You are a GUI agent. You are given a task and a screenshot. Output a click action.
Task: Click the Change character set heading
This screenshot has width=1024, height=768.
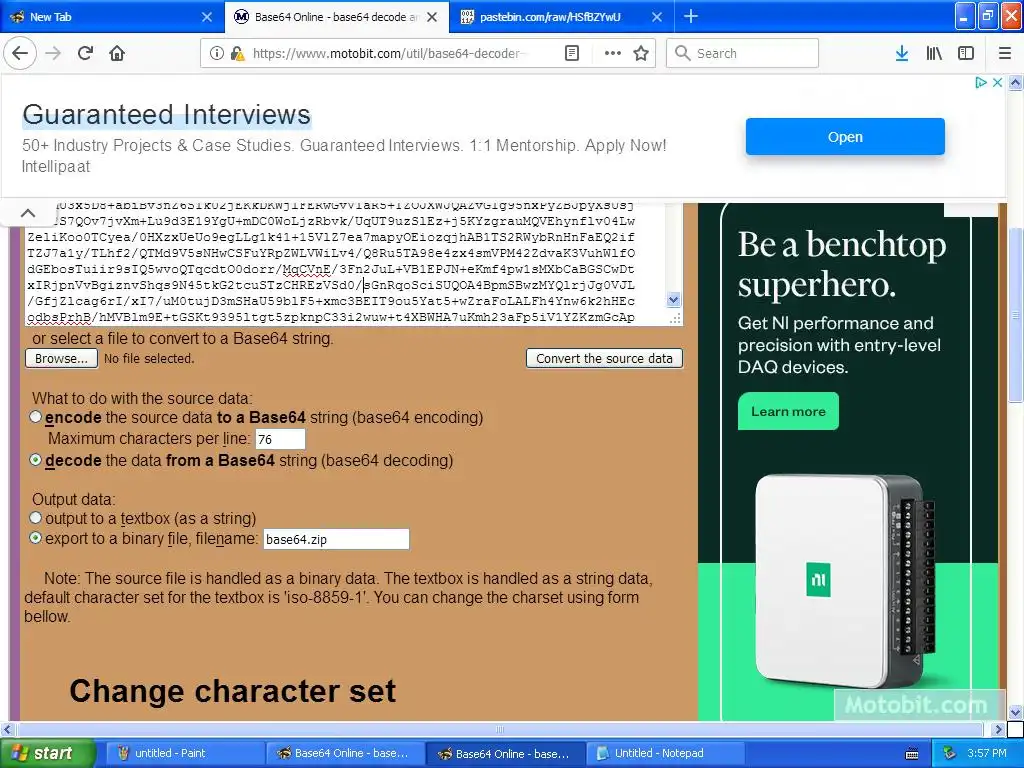232,691
